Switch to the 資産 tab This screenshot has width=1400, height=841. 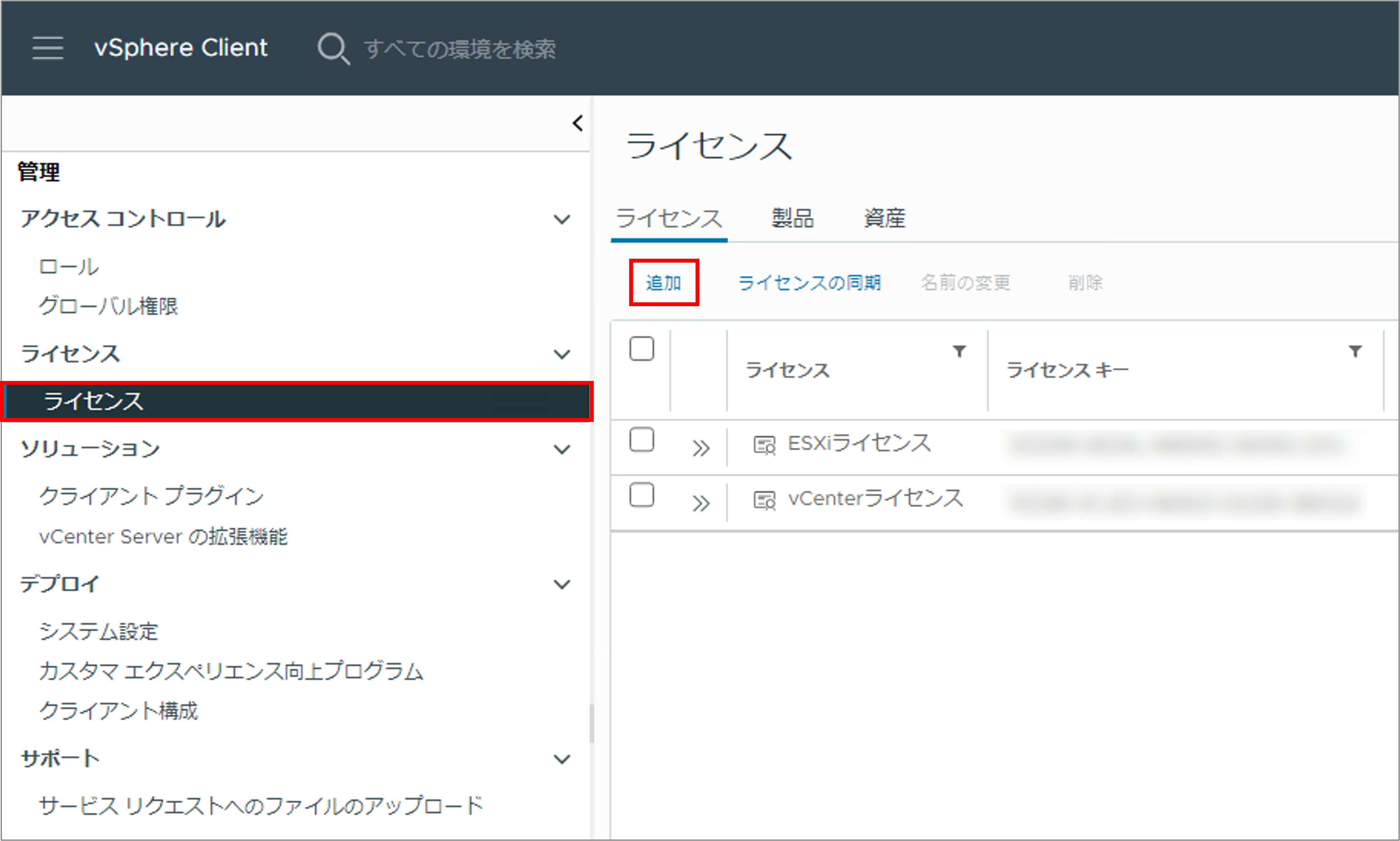tap(884, 218)
